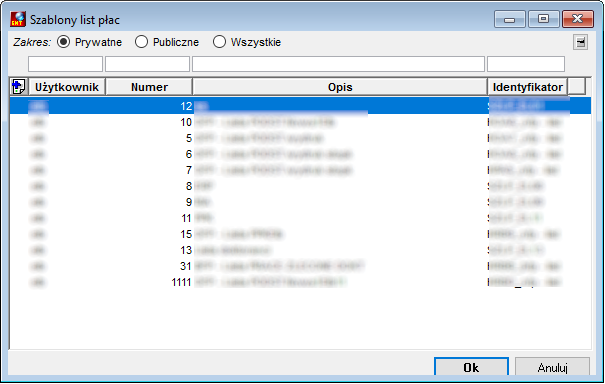Sort by the Identyfikator column header
605x384 pixels.
pos(527,87)
